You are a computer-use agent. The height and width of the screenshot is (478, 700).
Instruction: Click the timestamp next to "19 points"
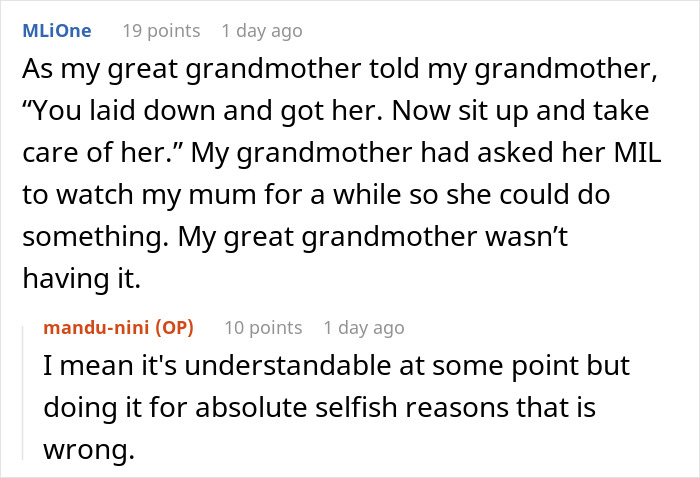(261, 31)
